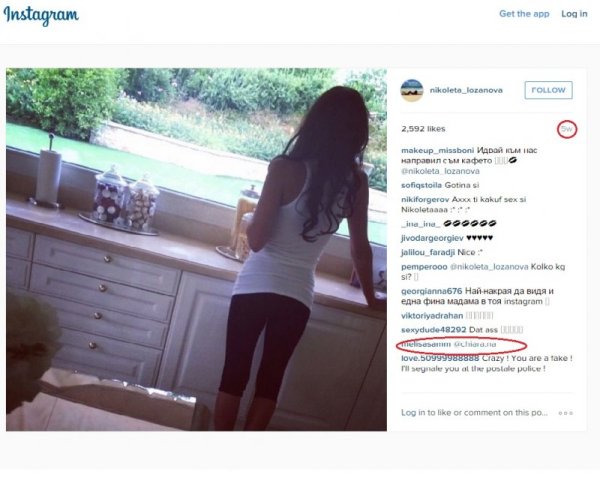Viewport: 600px width, 493px height.
Task: Click the Log in link
Action: pos(574,14)
